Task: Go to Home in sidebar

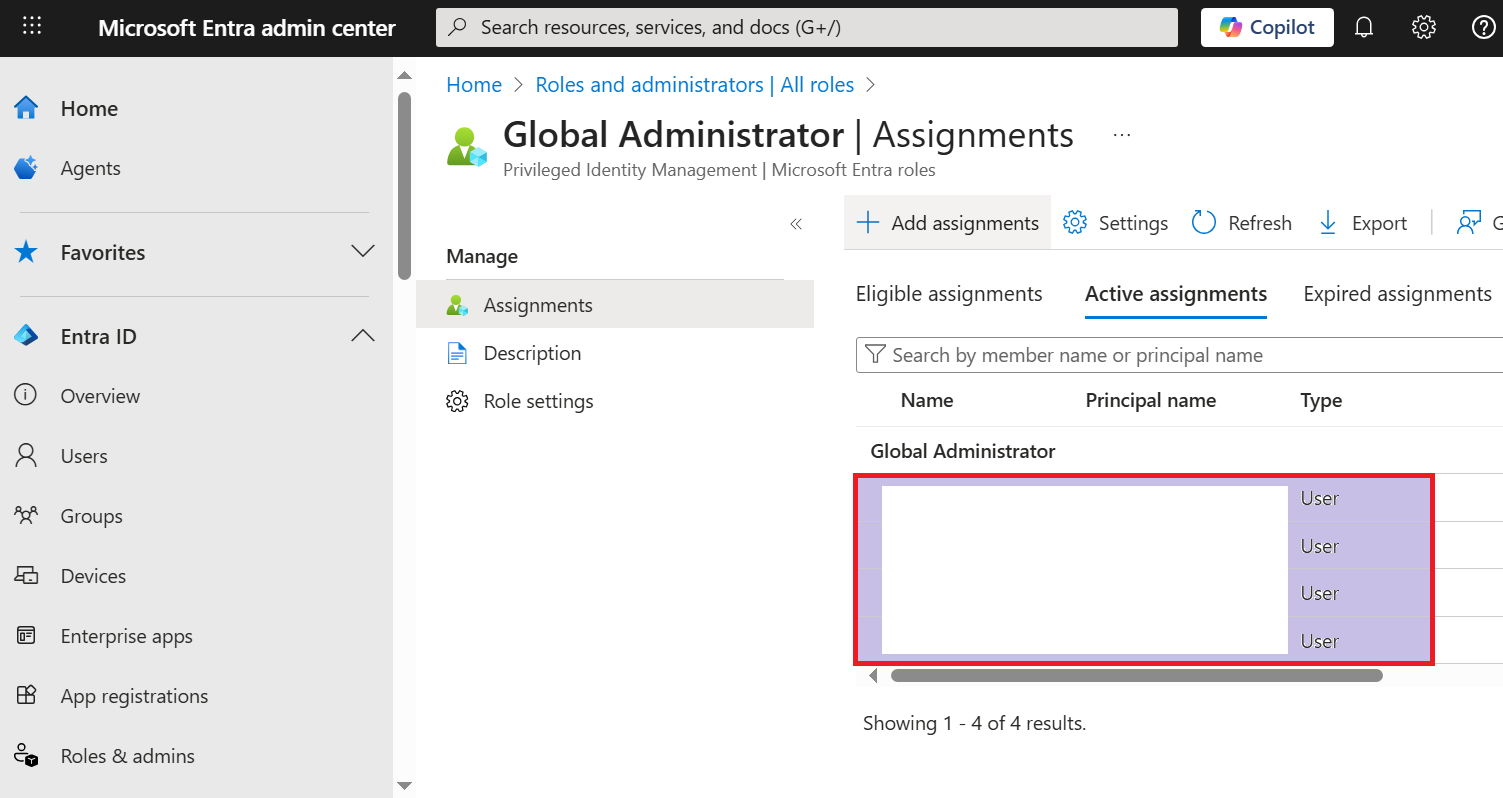Action: click(x=89, y=109)
